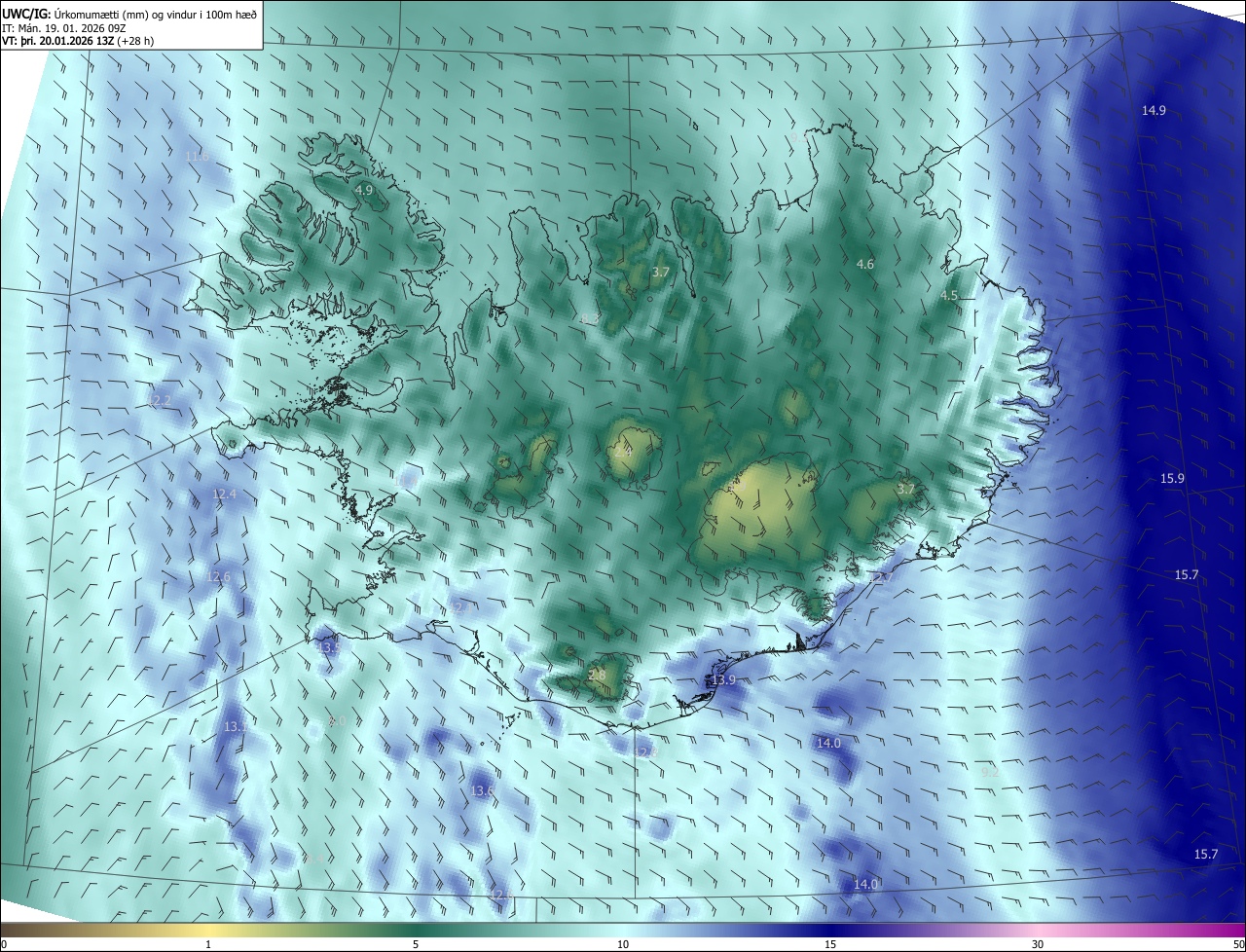The image size is (1246, 952).
Task: Click the color scale label 0
Action: [3, 944]
